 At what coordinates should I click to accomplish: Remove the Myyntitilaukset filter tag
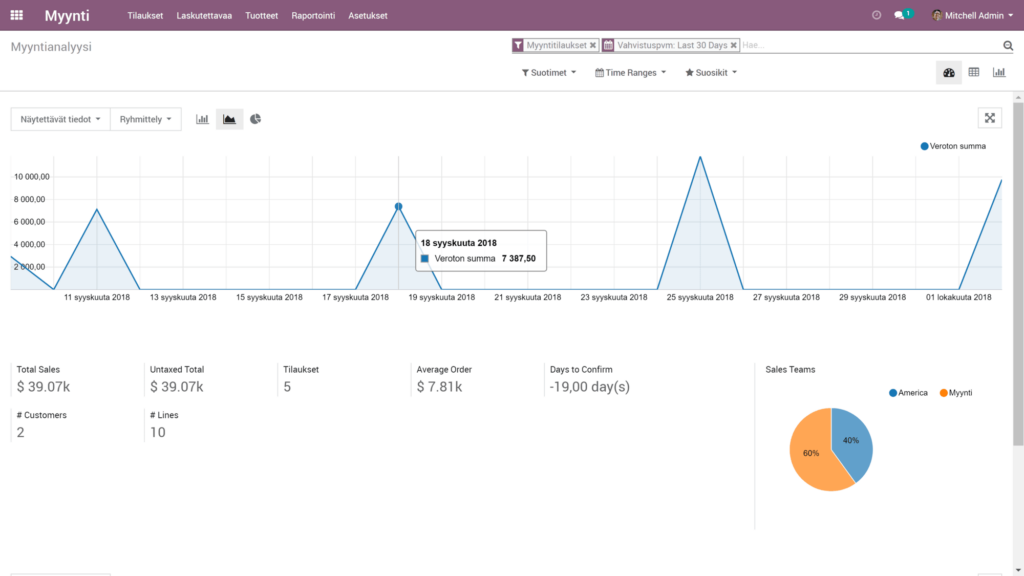point(593,45)
